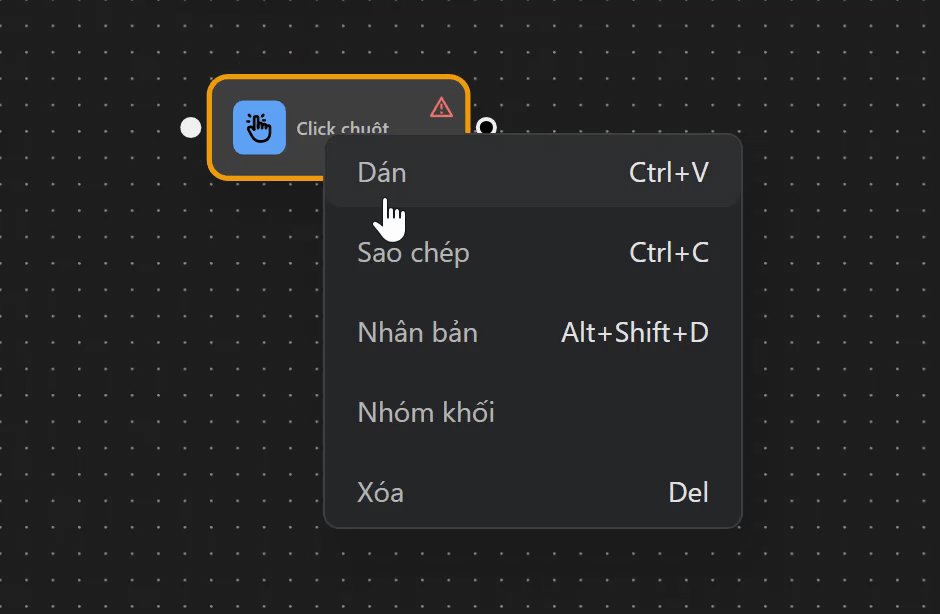Select the white input port left of the node

(188, 128)
